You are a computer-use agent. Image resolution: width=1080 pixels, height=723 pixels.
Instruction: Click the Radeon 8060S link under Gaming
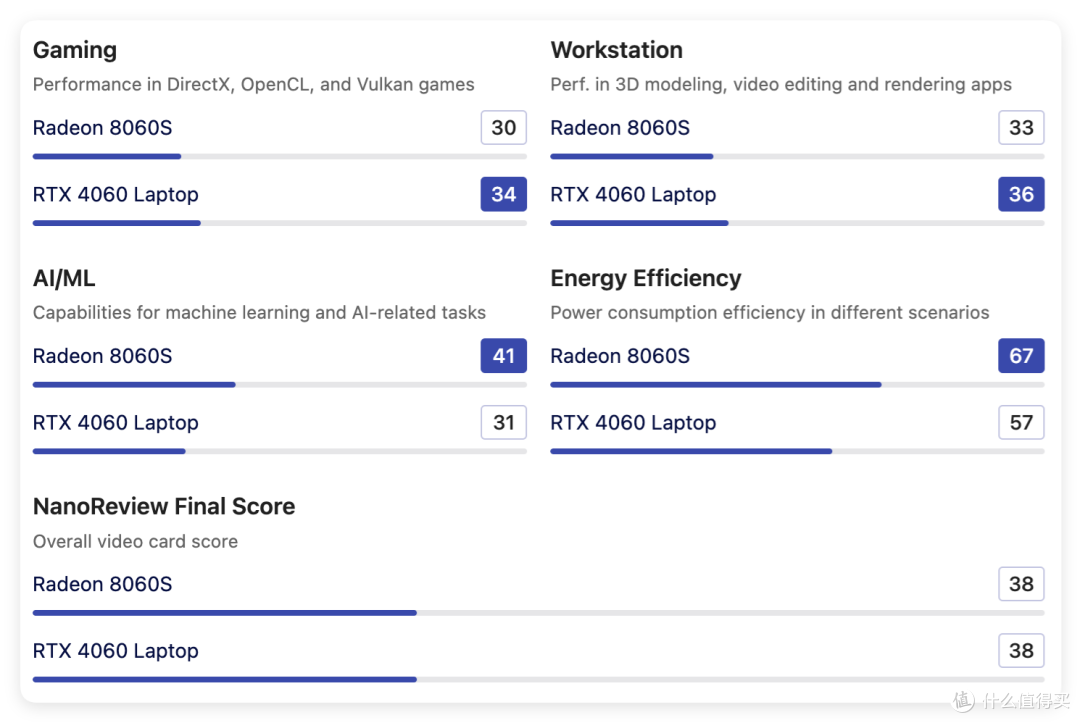[103, 127]
